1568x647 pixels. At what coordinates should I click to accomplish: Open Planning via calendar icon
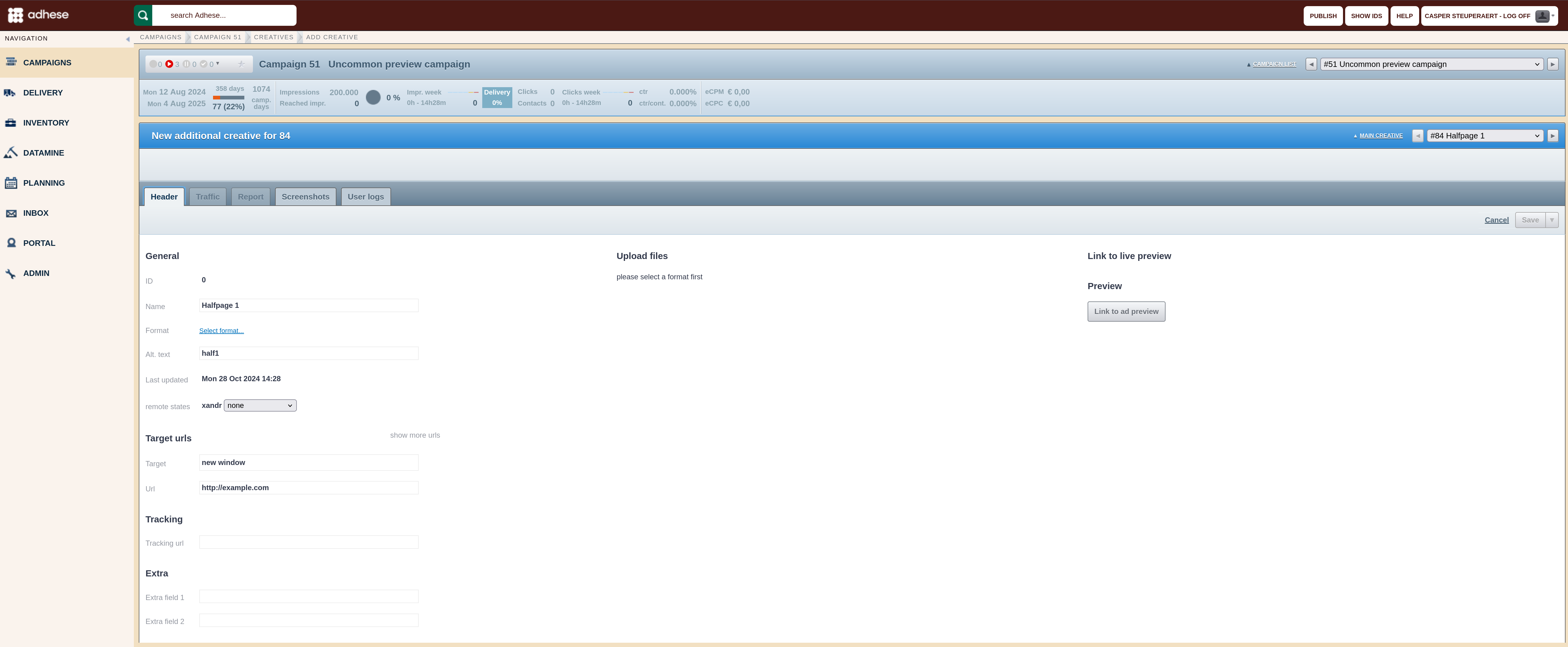click(x=10, y=183)
